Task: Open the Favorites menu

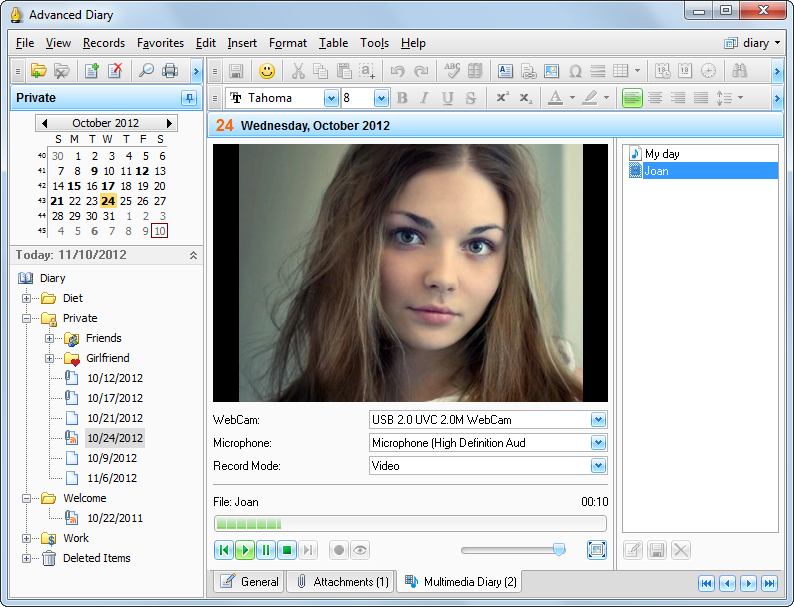Action: (x=160, y=43)
